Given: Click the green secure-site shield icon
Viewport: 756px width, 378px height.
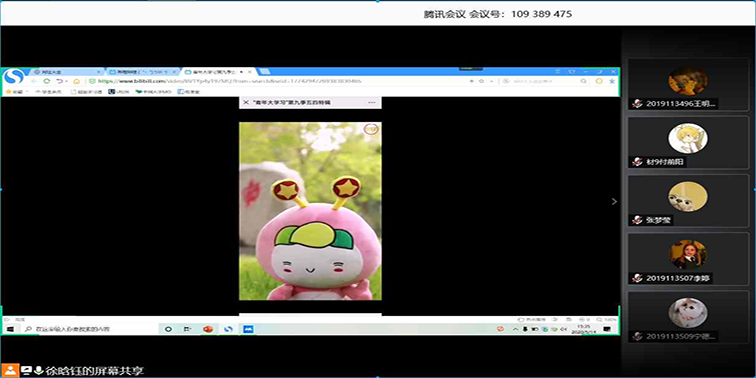Looking at the screenshot, I should [92, 81].
